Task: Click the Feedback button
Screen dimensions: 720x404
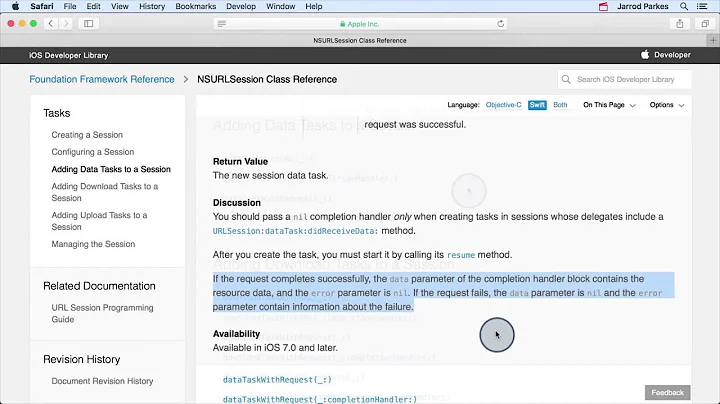Action: tap(667, 393)
